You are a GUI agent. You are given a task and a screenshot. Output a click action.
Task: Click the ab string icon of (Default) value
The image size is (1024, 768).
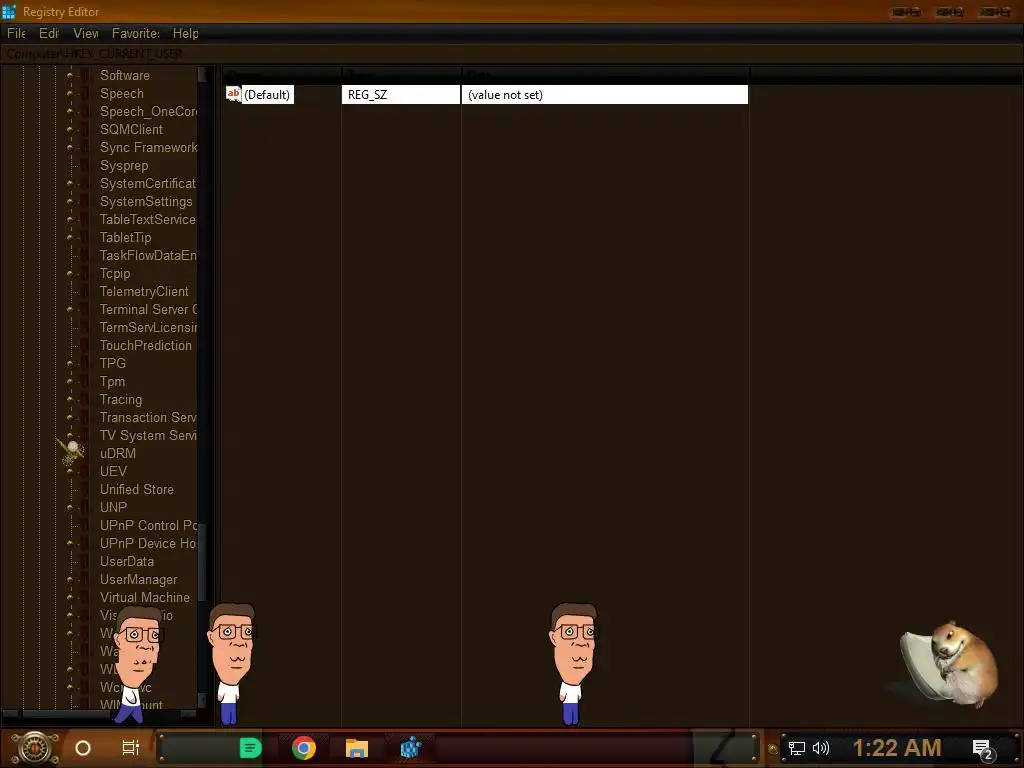[233, 94]
